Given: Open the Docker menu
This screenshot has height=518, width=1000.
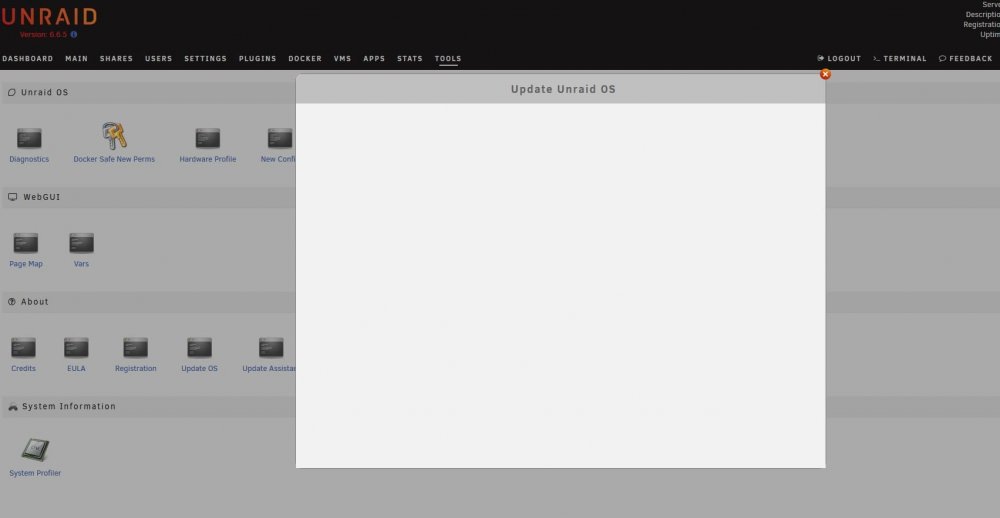Looking at the screenshot, I should [x=305, y=59].
